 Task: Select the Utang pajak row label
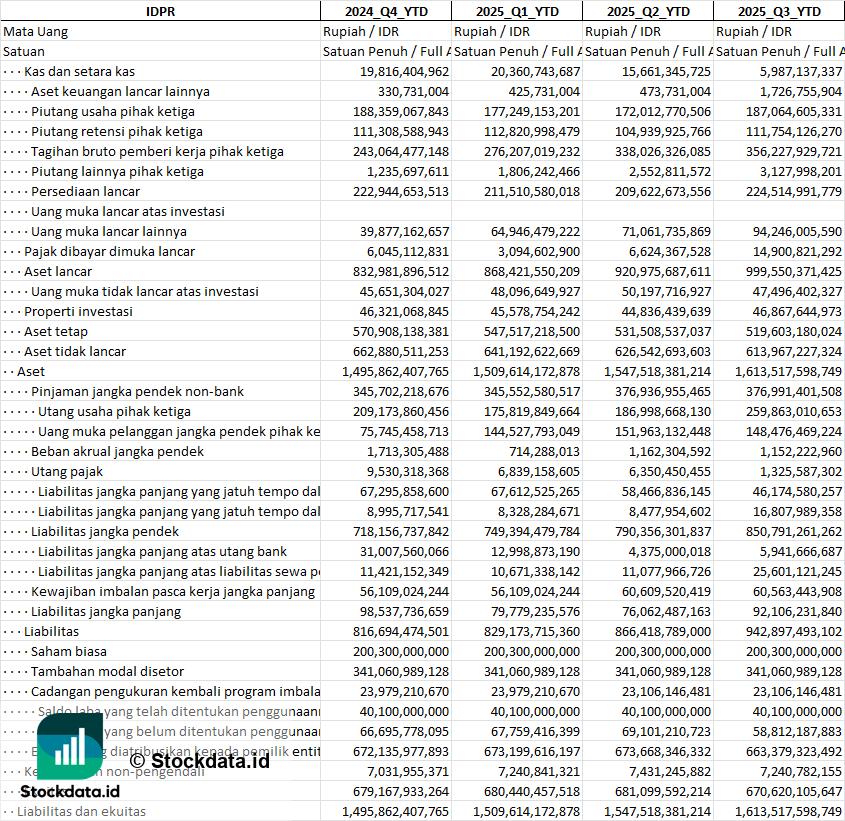[x=67, y=472]
